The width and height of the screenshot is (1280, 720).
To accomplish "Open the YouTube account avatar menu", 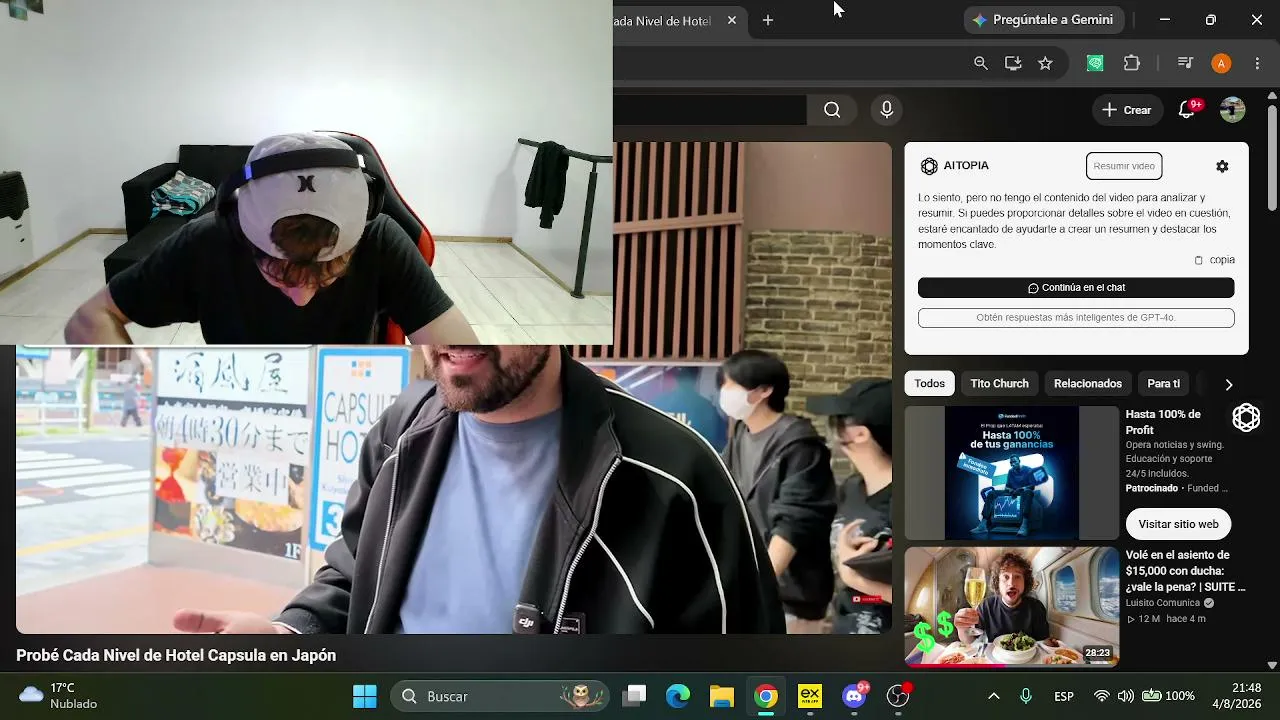I will [x=1232, y=110].
